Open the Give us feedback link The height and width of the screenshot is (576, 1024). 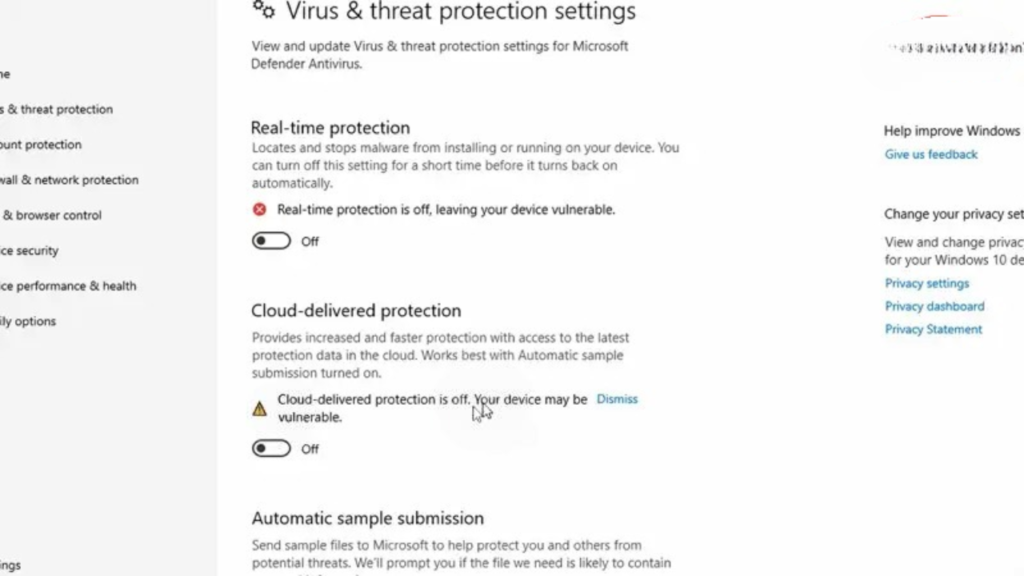(931, 155)
